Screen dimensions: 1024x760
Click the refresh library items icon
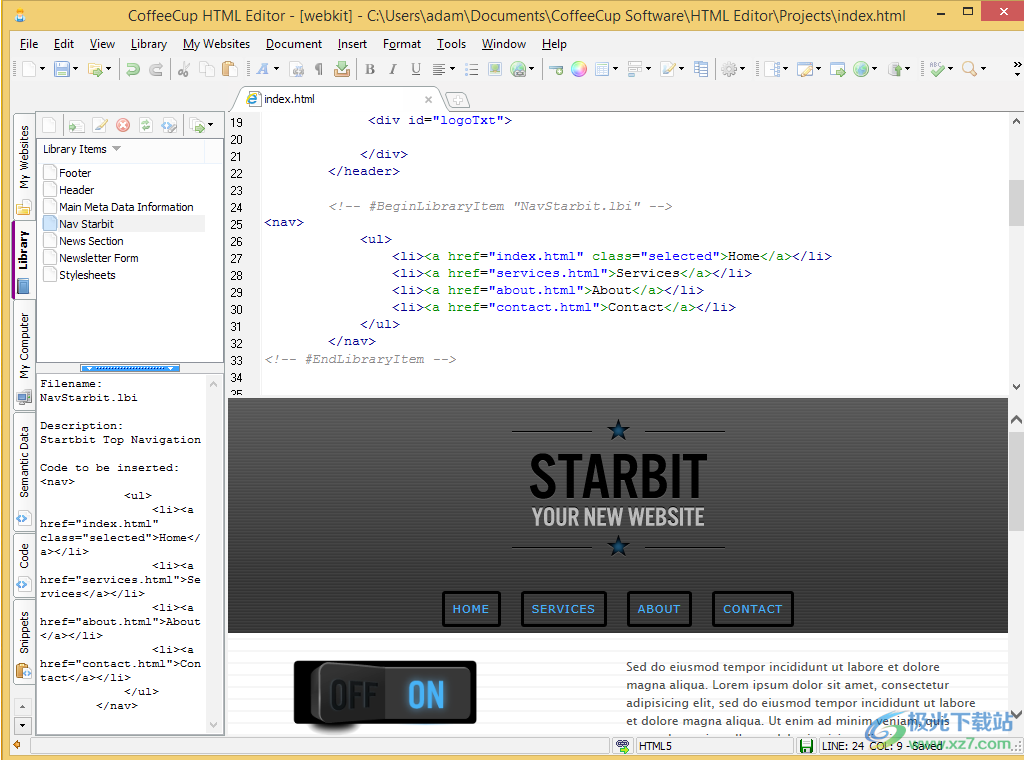coord(146,125)
